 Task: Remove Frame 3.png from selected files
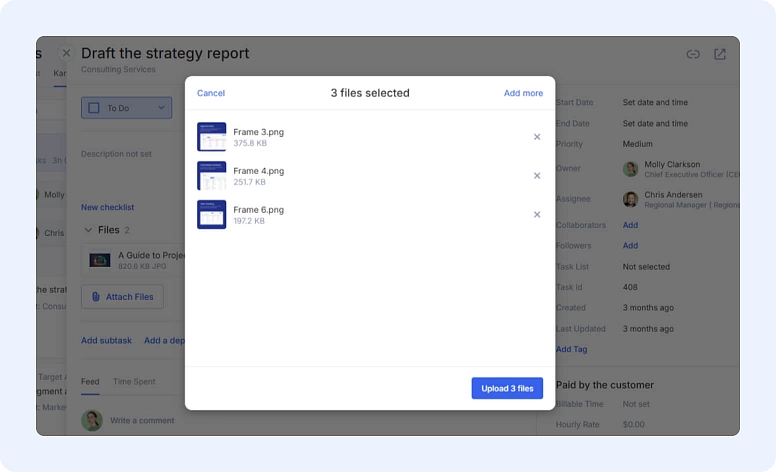537,137
